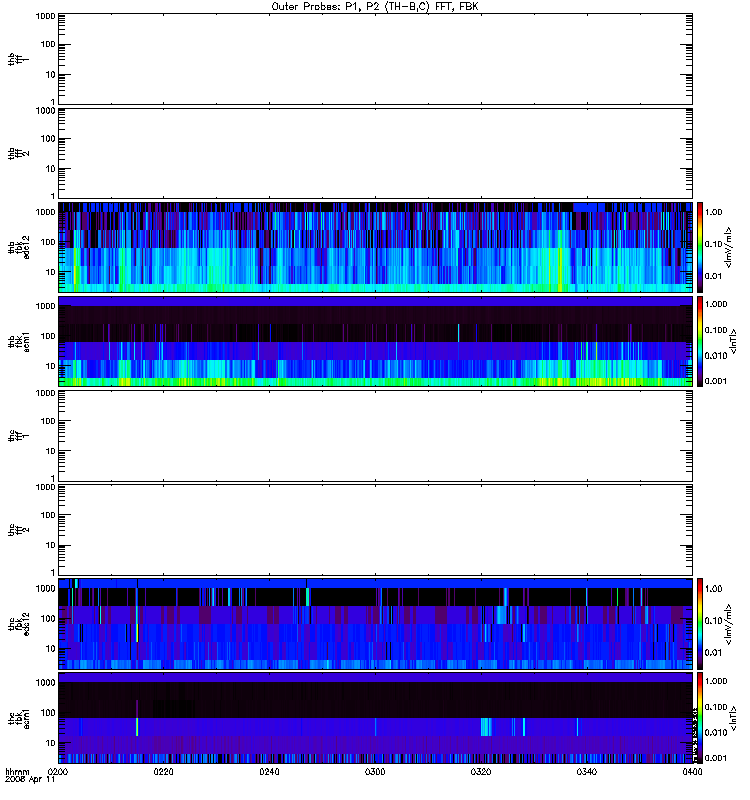Click the 1000 y-axis tick of thc fbk scm1
This screenshot has width=750, height=800.
click(46, 683)
